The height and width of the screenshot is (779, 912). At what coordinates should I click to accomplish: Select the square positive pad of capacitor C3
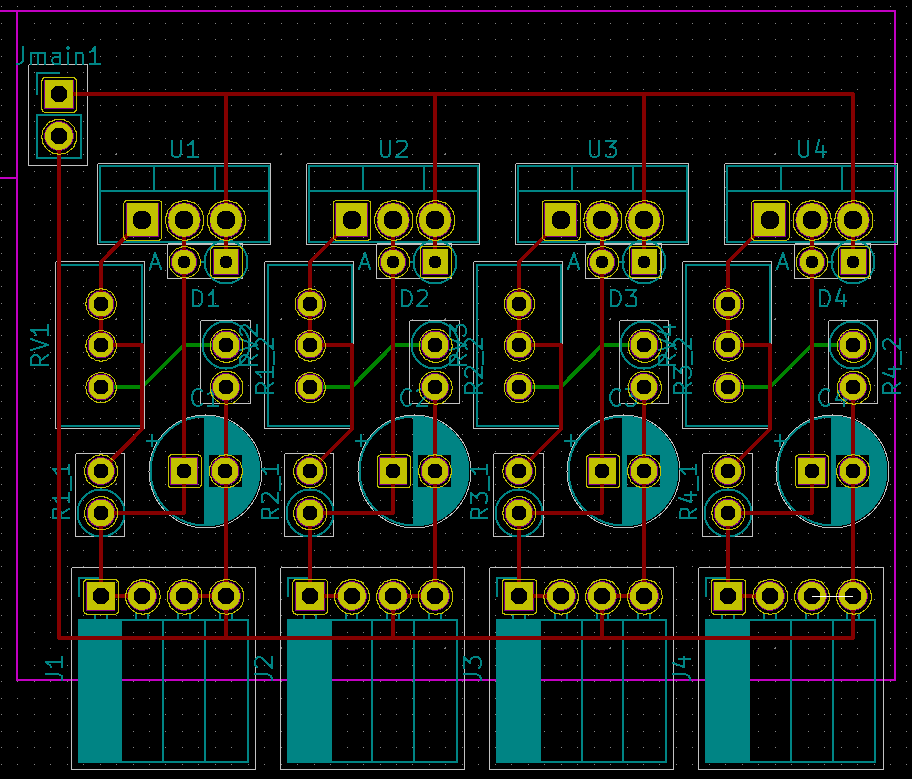click(x=603, y=471)
